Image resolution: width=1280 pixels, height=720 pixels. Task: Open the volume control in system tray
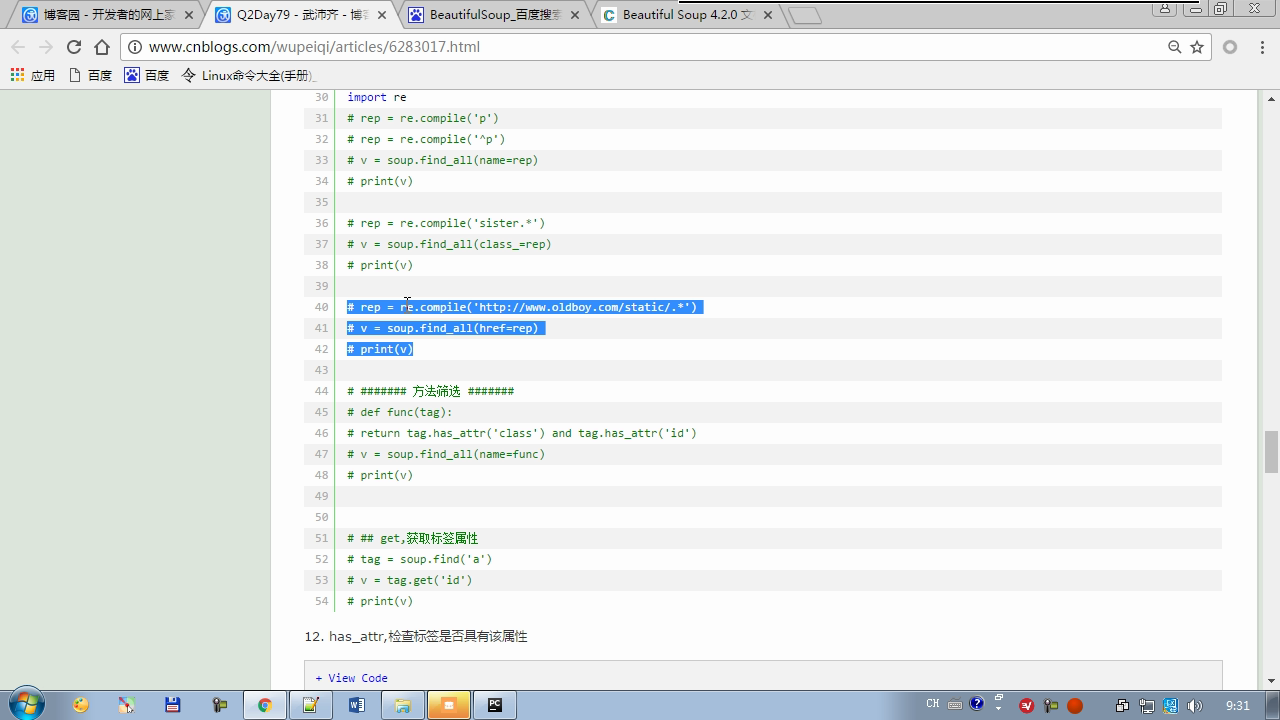click(1195, 705)
